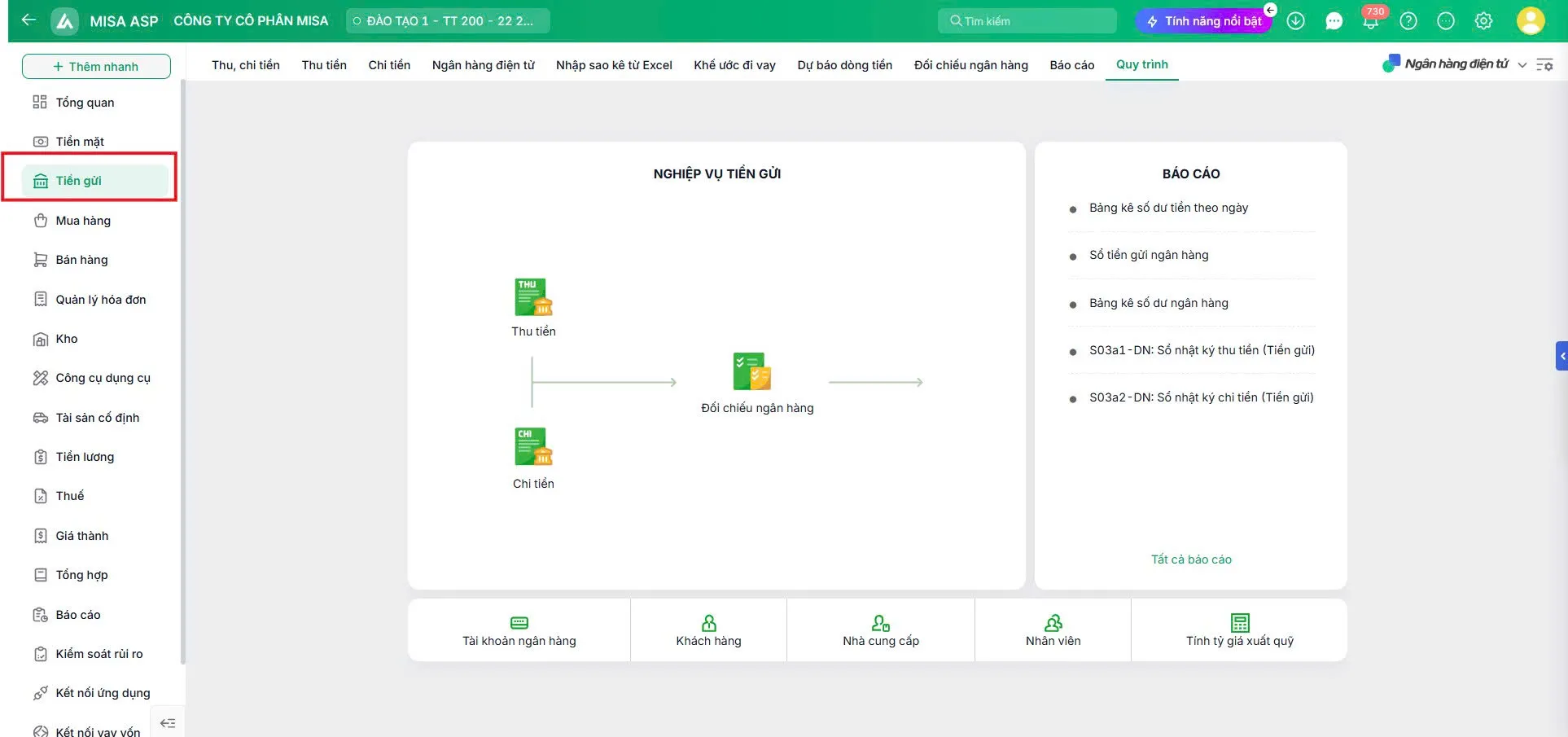Click the more options circle icon
Image resolution: width=1568 pixels, height=737 pixels.
[x=1446, y=21]
